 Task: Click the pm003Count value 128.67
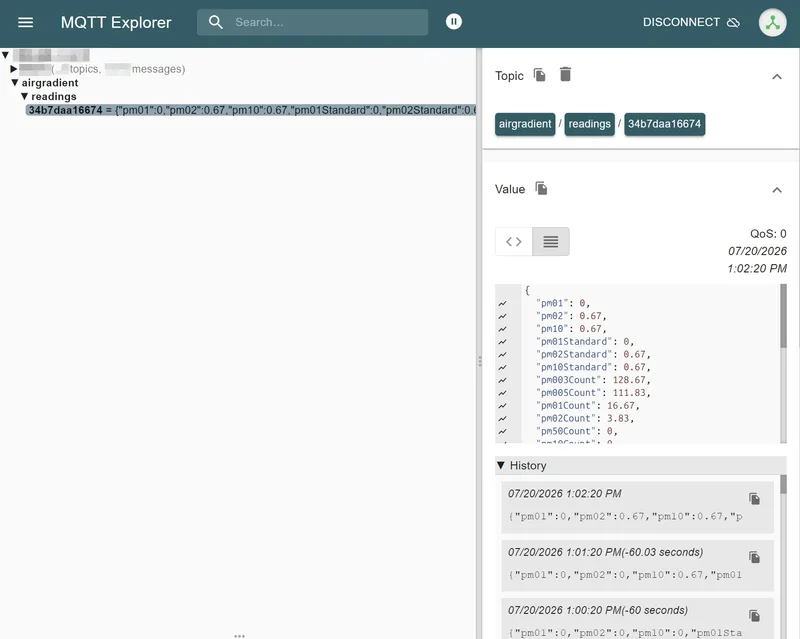[x=629, y=380]
